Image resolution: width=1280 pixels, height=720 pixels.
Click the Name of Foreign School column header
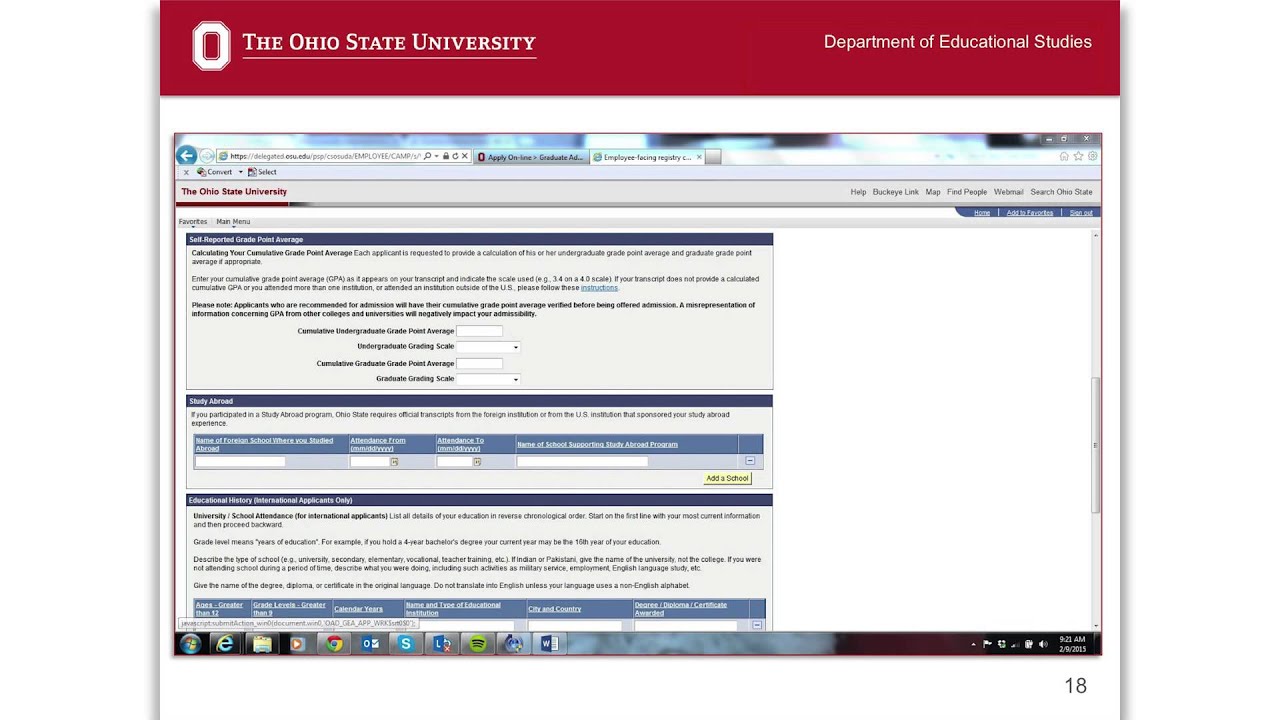click(264, 444)
